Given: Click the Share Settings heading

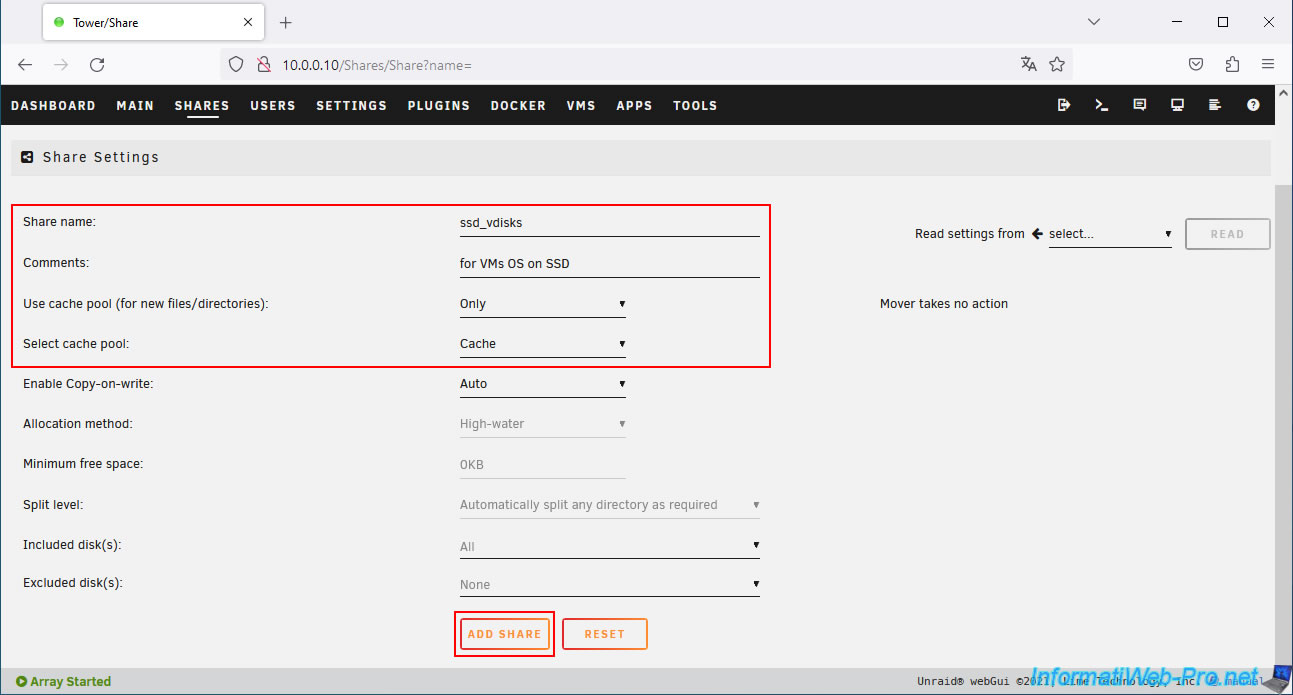Looking at the screenshot, I should click(101, 157).
